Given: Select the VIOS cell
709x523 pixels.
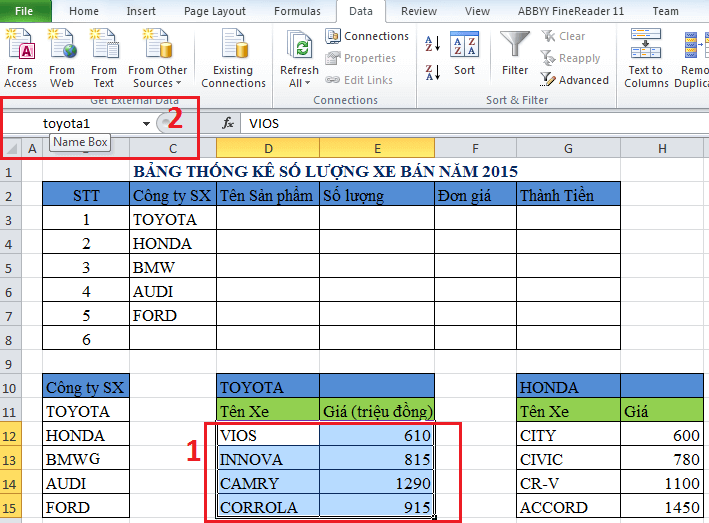Looking at the screenshot, I should pos(268,435).
